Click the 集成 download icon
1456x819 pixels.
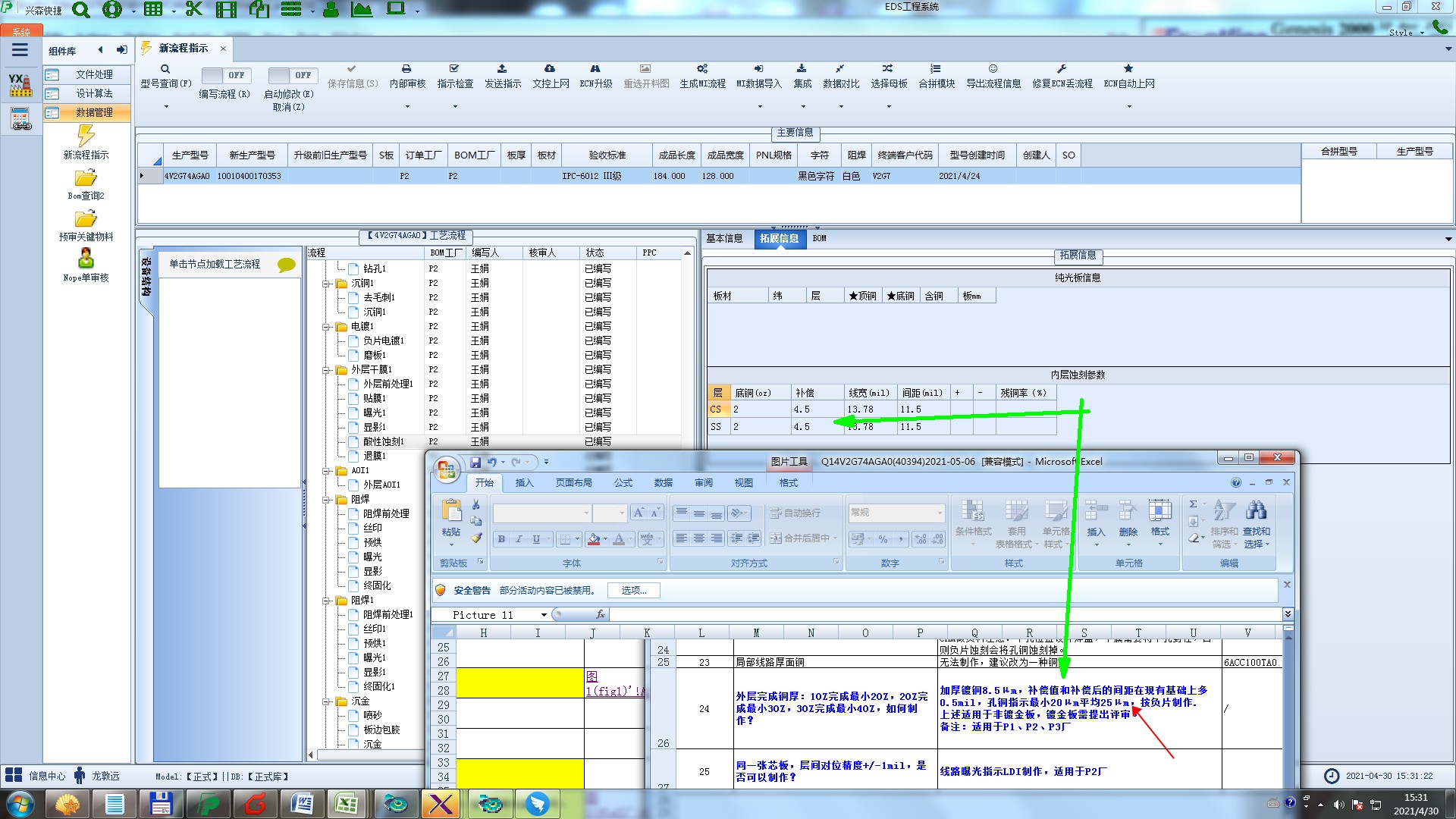[x=802, y=69]
